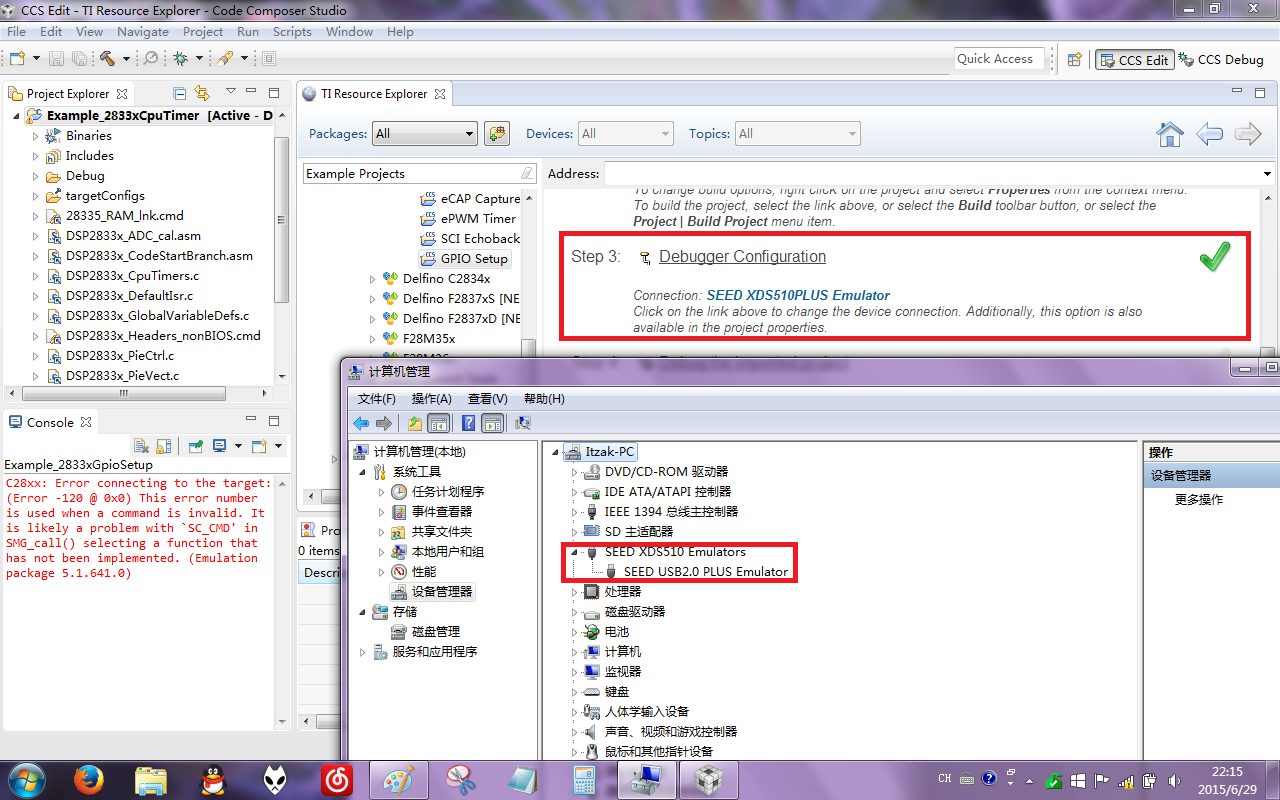Click the back arrow in Computer Management toolbar
Screen dimensions: 1280x800
(x=361, y=423)
